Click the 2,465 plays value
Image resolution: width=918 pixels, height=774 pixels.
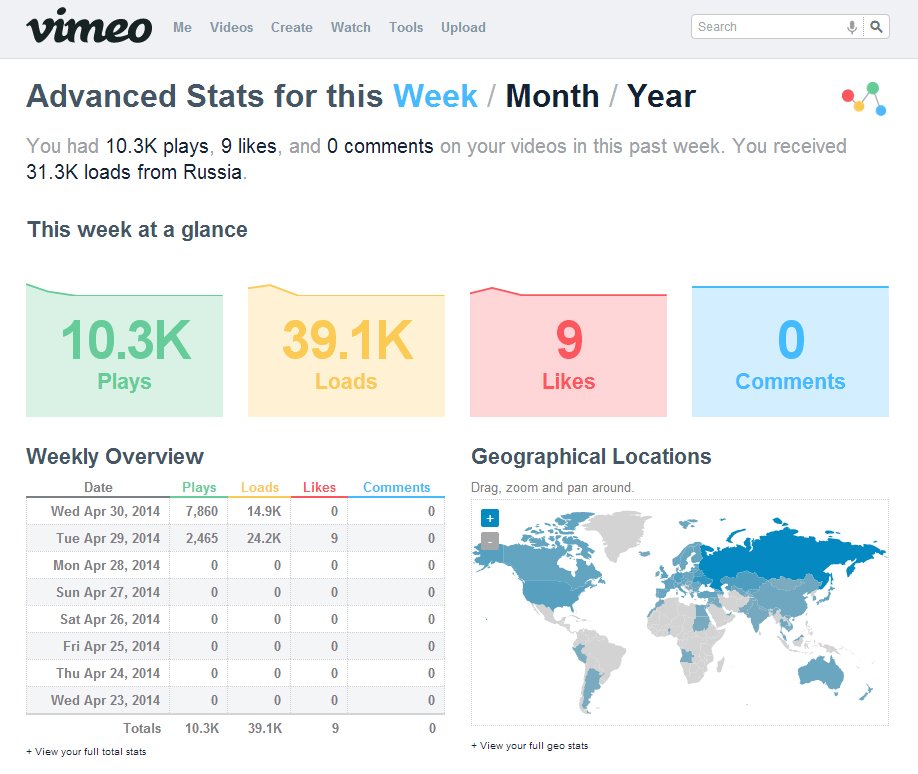[x=201, y=538]
